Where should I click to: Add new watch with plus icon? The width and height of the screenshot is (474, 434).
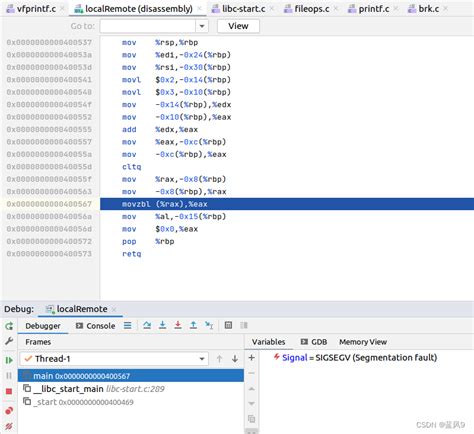pos(252,358)
